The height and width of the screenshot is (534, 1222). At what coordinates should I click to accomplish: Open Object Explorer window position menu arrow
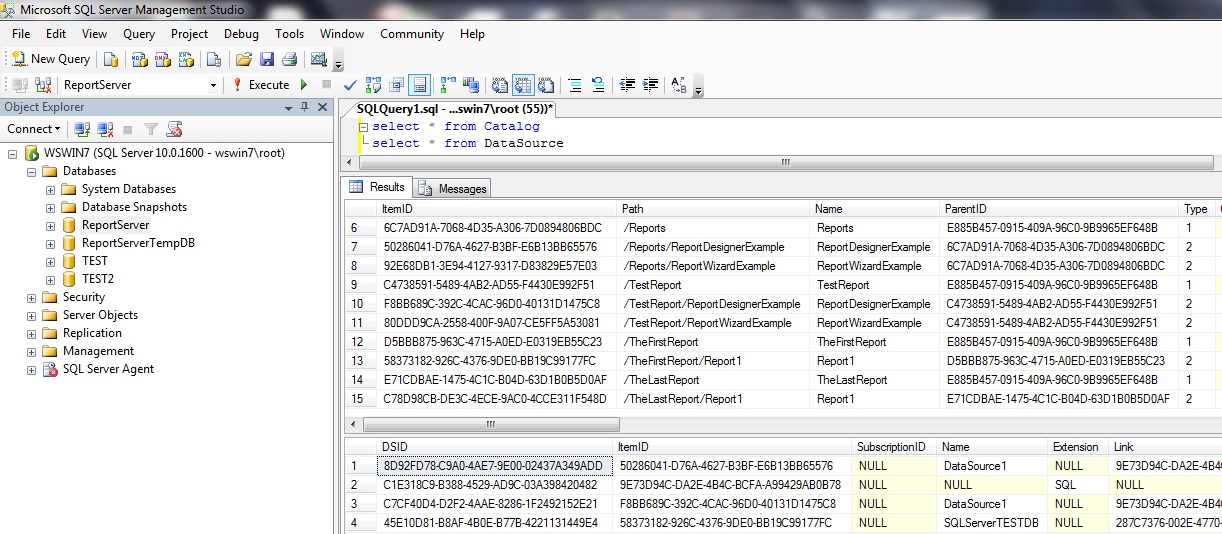tap(289, 107)
